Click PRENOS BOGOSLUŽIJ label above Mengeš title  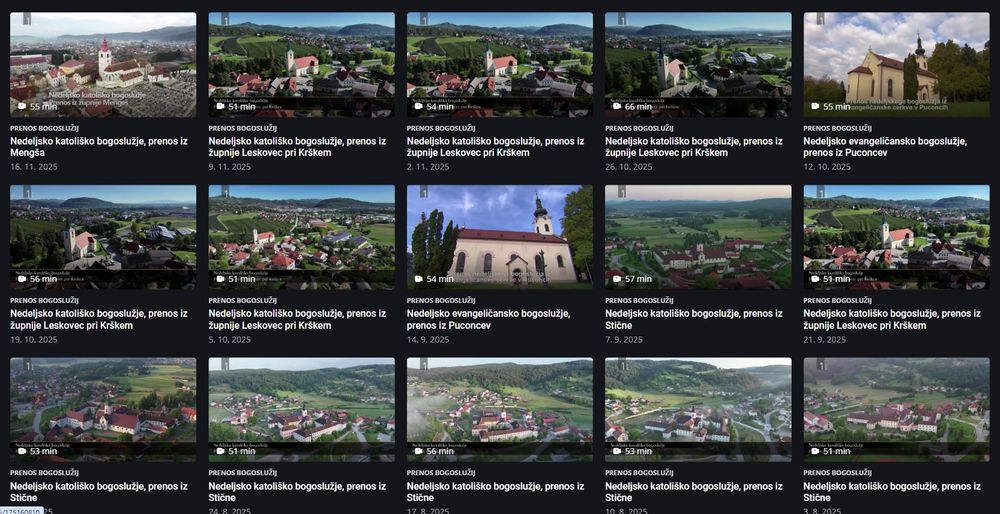click(x=45, y=128)
